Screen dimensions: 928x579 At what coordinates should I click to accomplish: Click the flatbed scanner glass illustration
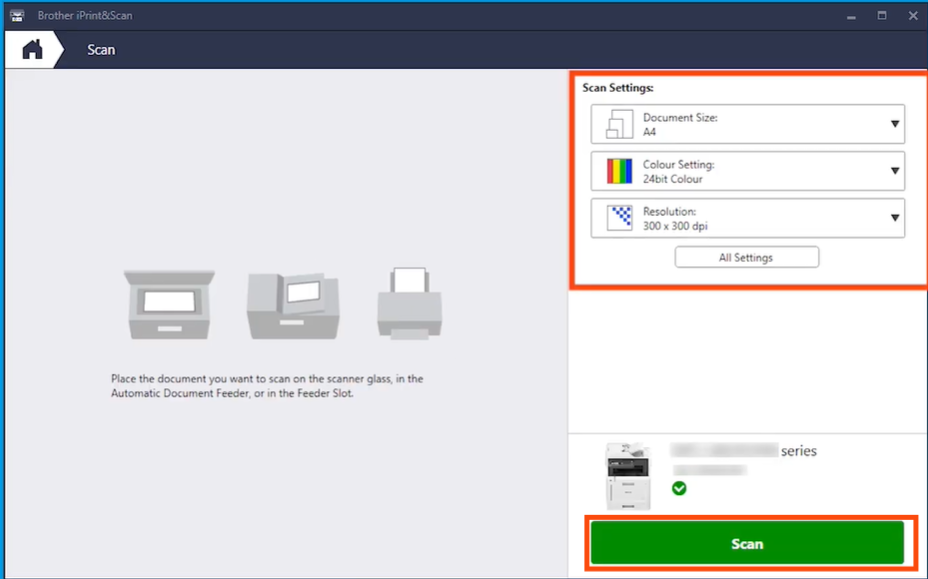pyautogui.click(x=169, y=304)
